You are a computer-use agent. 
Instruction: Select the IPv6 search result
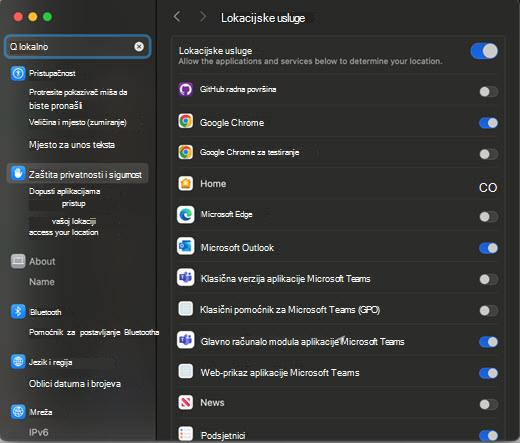click(x=39, y=432)
